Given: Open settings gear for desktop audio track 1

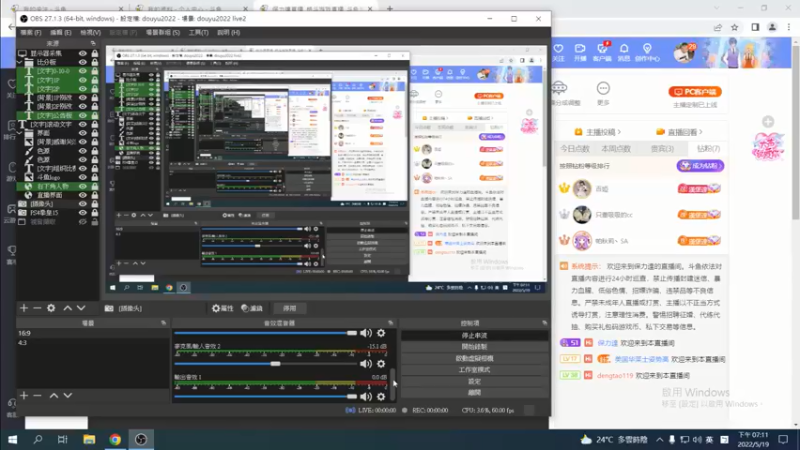Looking at the screenshot, I should tap(381, 396).
